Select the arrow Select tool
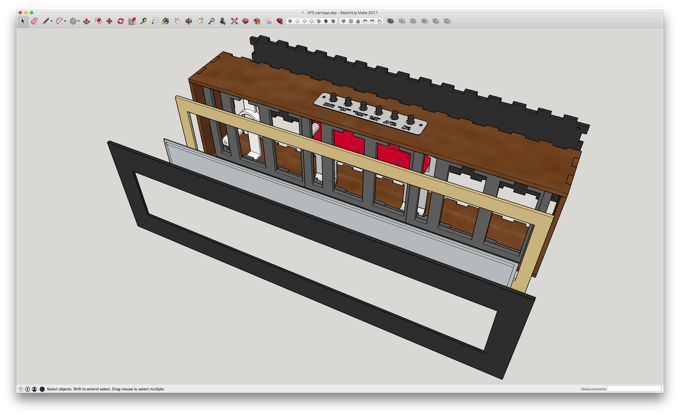The image size is (680, 416). point(23,21)
